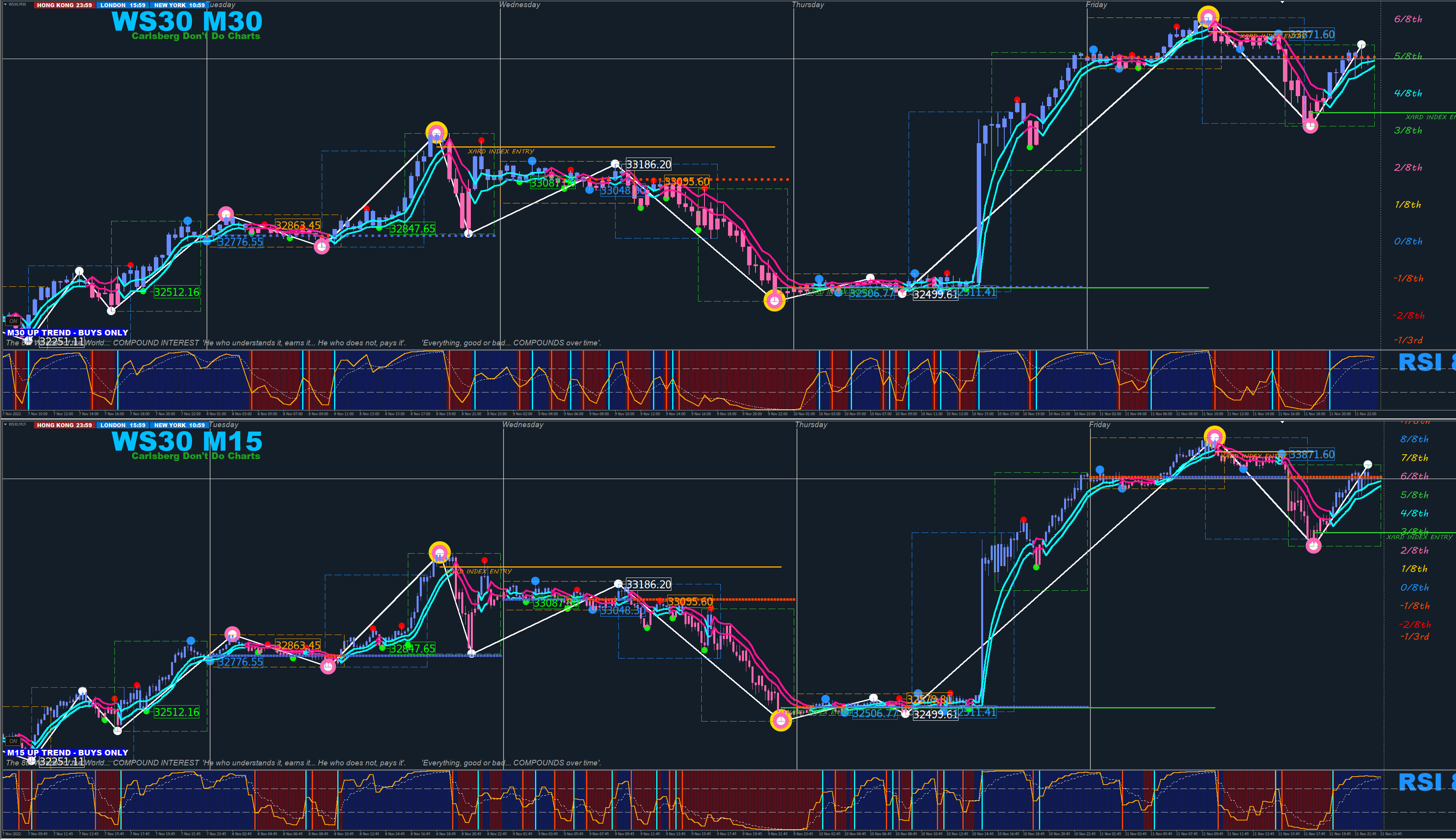
Task: Click the NEW YORK clock label on M15 chart
Action: (179, 425)
